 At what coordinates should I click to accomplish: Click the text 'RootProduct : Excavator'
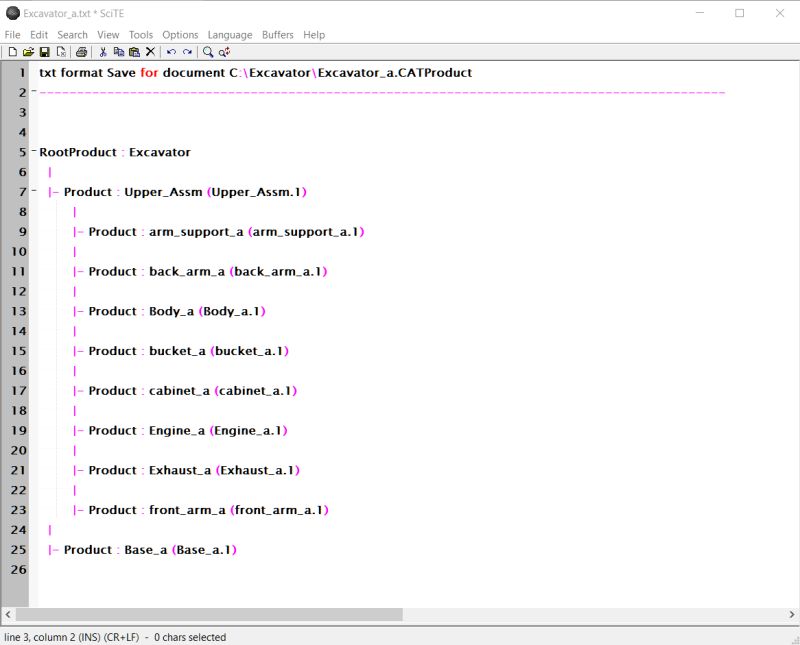[115, 152]
